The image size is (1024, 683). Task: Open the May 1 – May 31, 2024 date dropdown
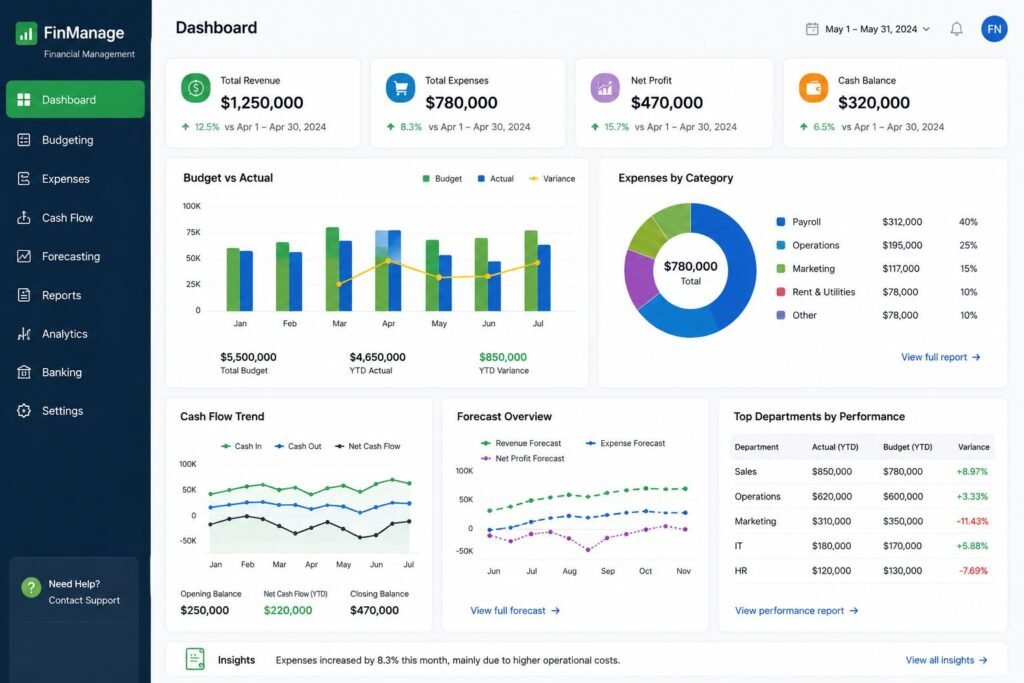pyautogui.click(x=868, y=29)
